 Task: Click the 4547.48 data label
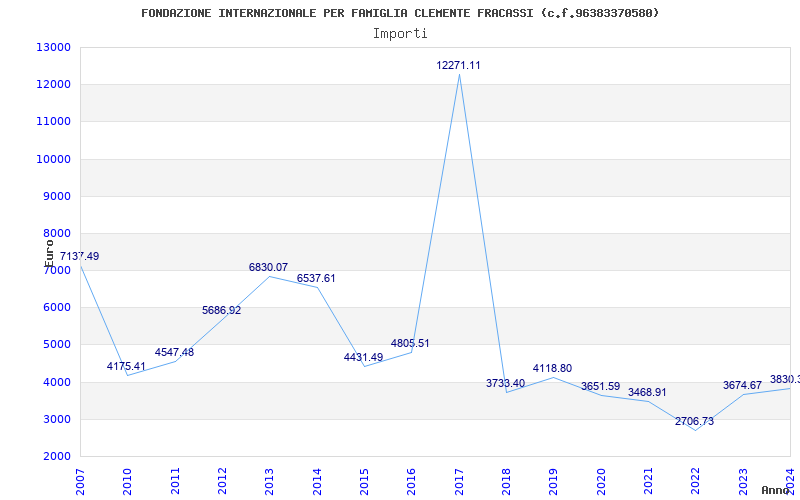(x=174, y=352)
